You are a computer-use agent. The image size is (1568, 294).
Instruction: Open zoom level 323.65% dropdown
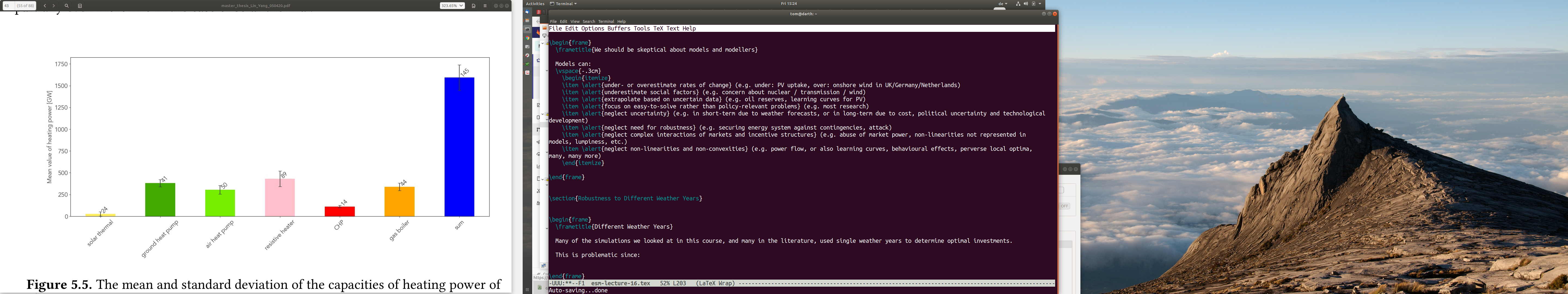452,5
